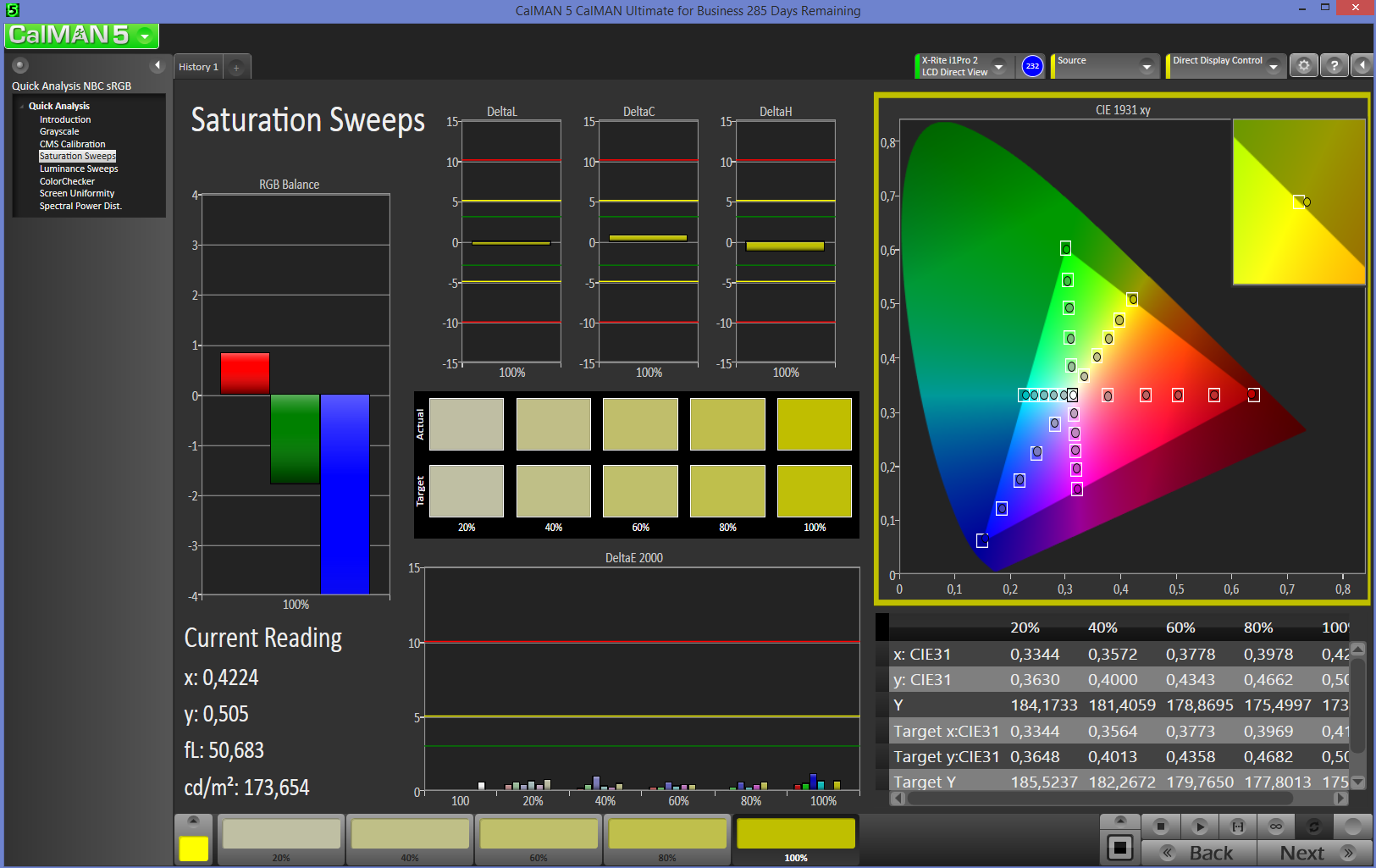Switch to the History 1 tab
The image size is (1376, 868).
tap(198, 67)
